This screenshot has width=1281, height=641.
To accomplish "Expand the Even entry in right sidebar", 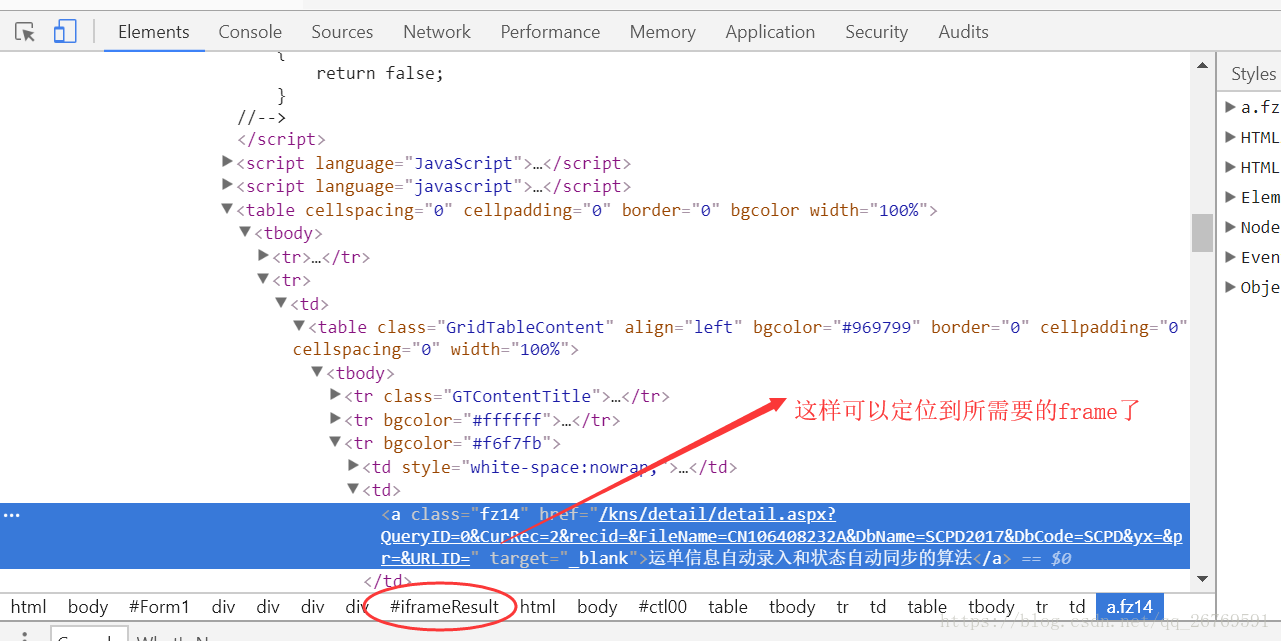I will click(1232, 257).
